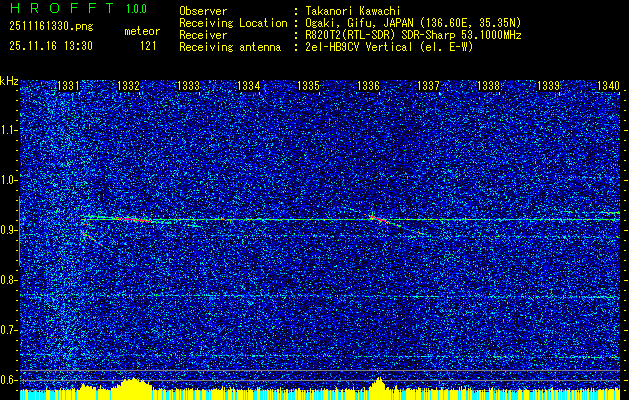Click the 1.0 kHz axis label
This screenshot has width=629, height=400.
click(8, 181)
